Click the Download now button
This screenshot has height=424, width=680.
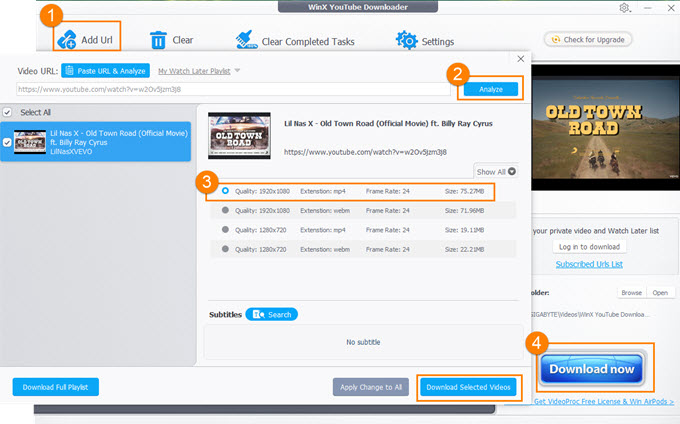(x=592, y=369)
